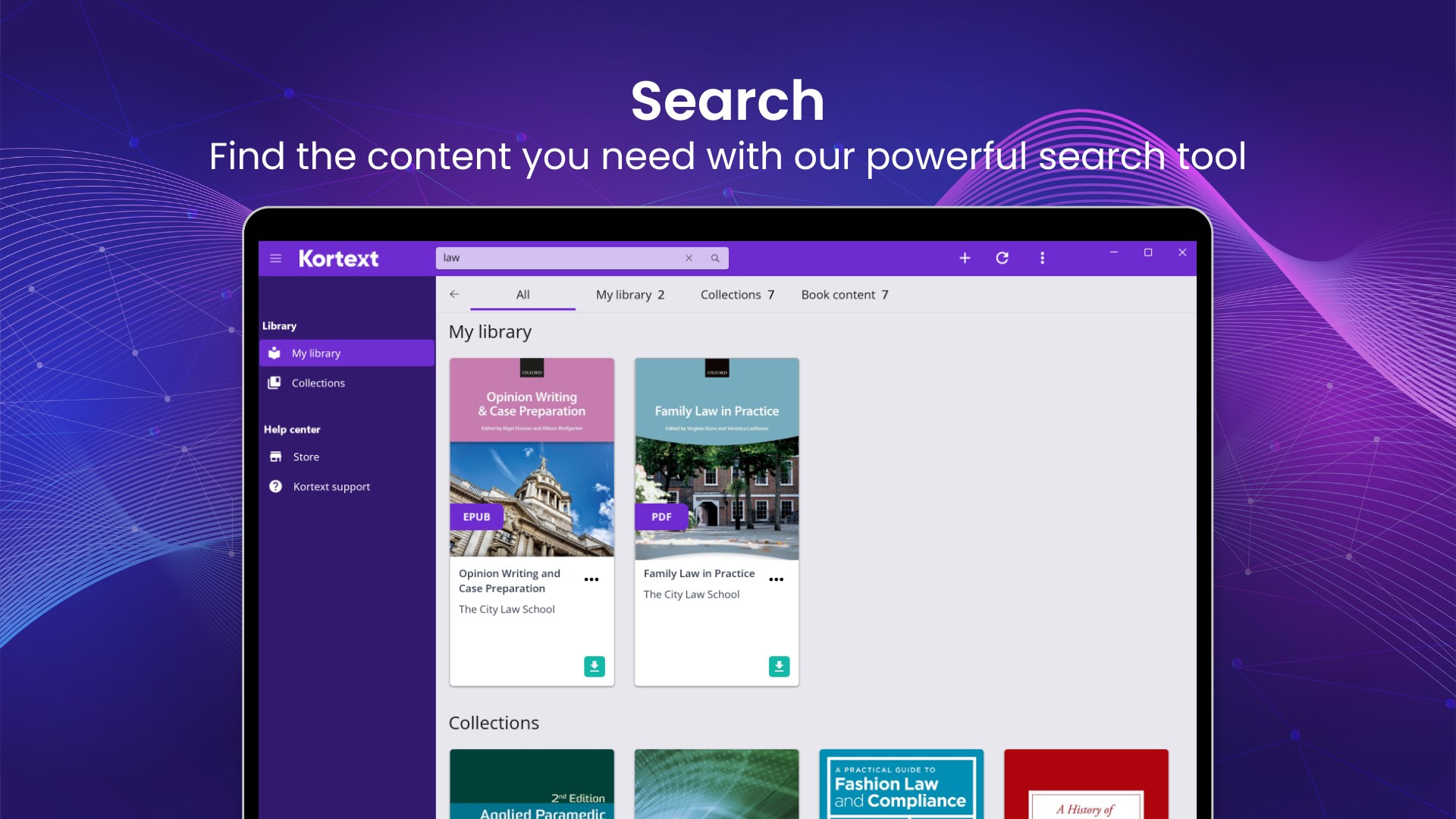Viewport: 1456px width, 819px height.
Task: Switch to the All results tab
Action: point(522,294)
